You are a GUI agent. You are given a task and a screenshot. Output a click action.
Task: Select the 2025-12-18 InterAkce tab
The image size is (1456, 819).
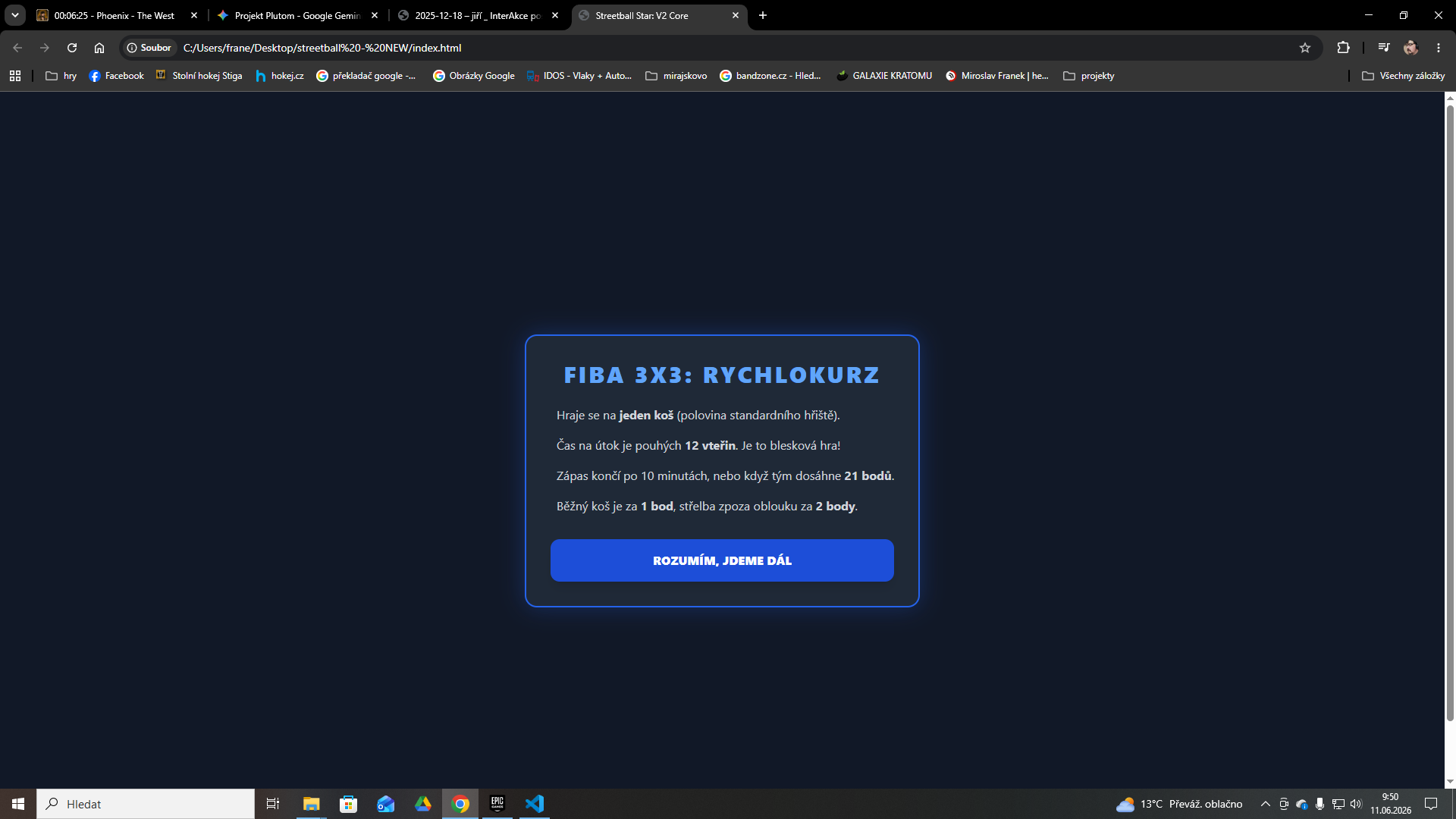(x=478, y=15)
